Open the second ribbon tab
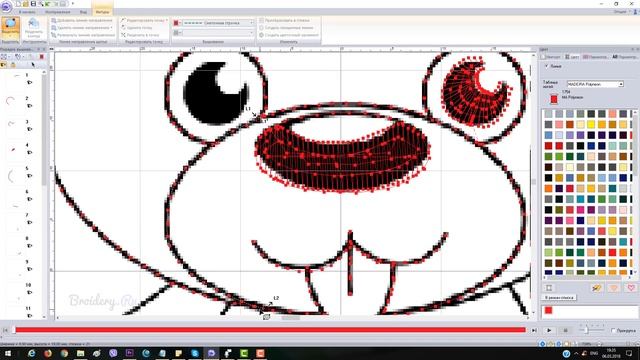This screenshot has height=360, width=640. [58, 12]
